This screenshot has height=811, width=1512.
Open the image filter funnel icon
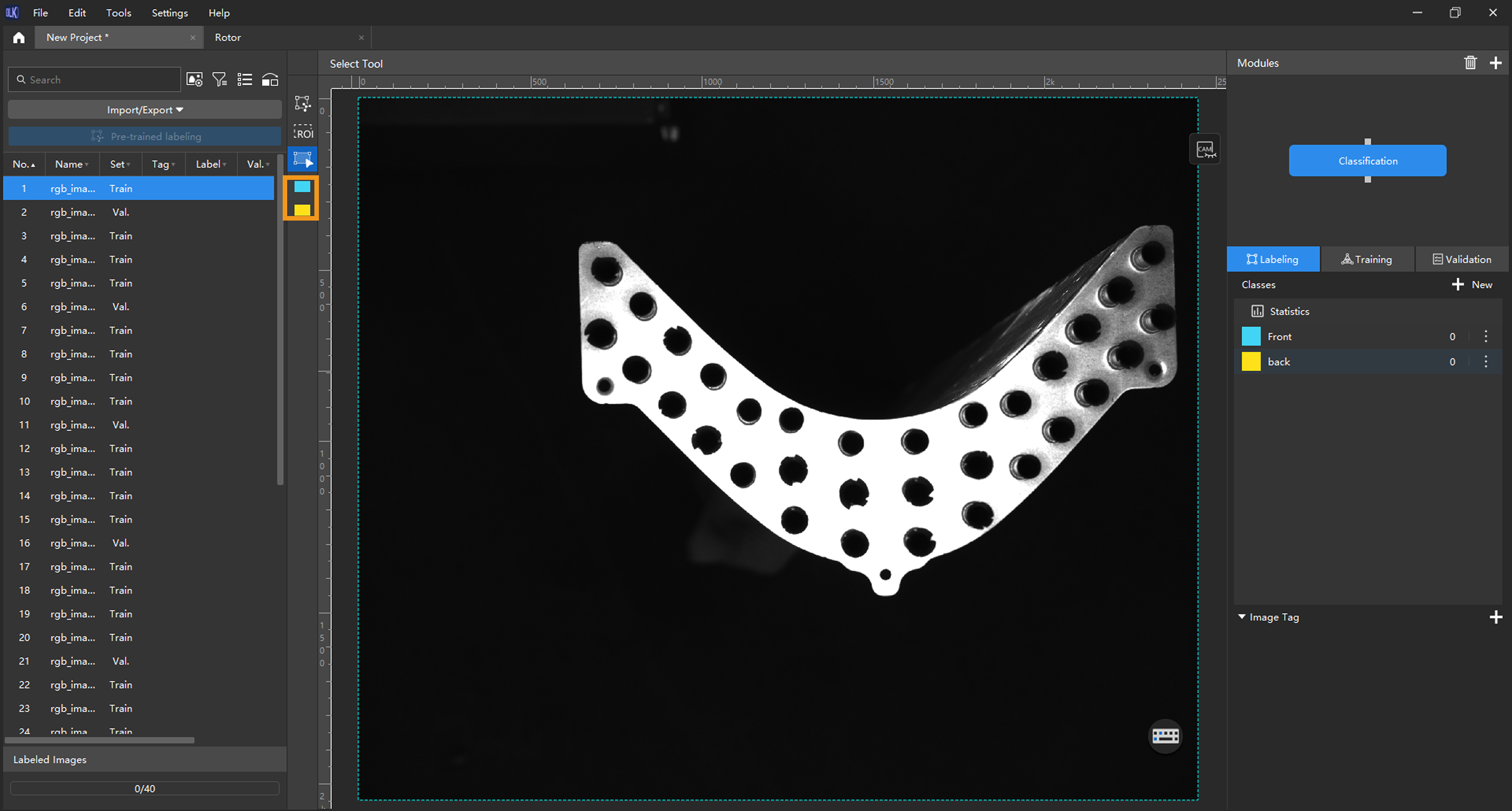click(x=219, y=80)
